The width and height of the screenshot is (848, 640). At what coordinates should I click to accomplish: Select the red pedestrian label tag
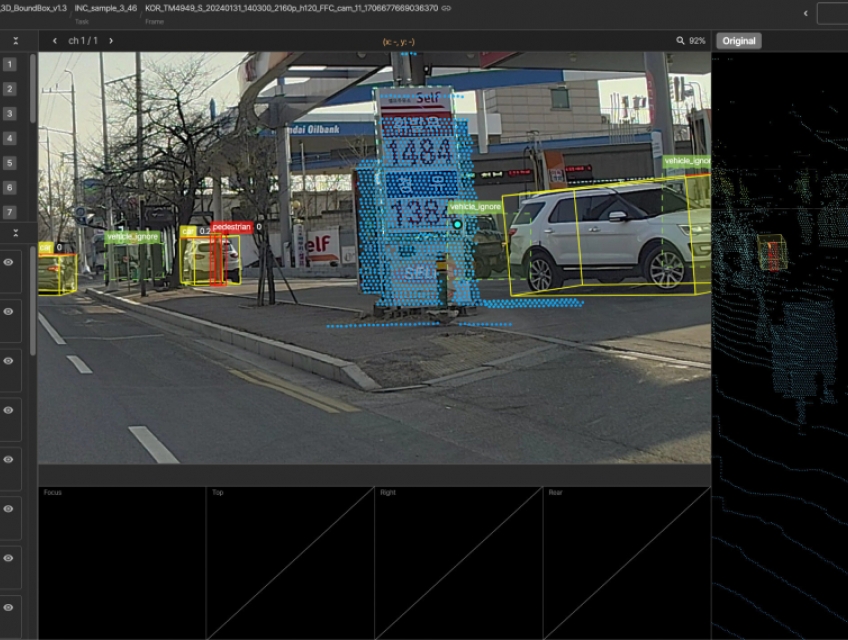[231, 227]
